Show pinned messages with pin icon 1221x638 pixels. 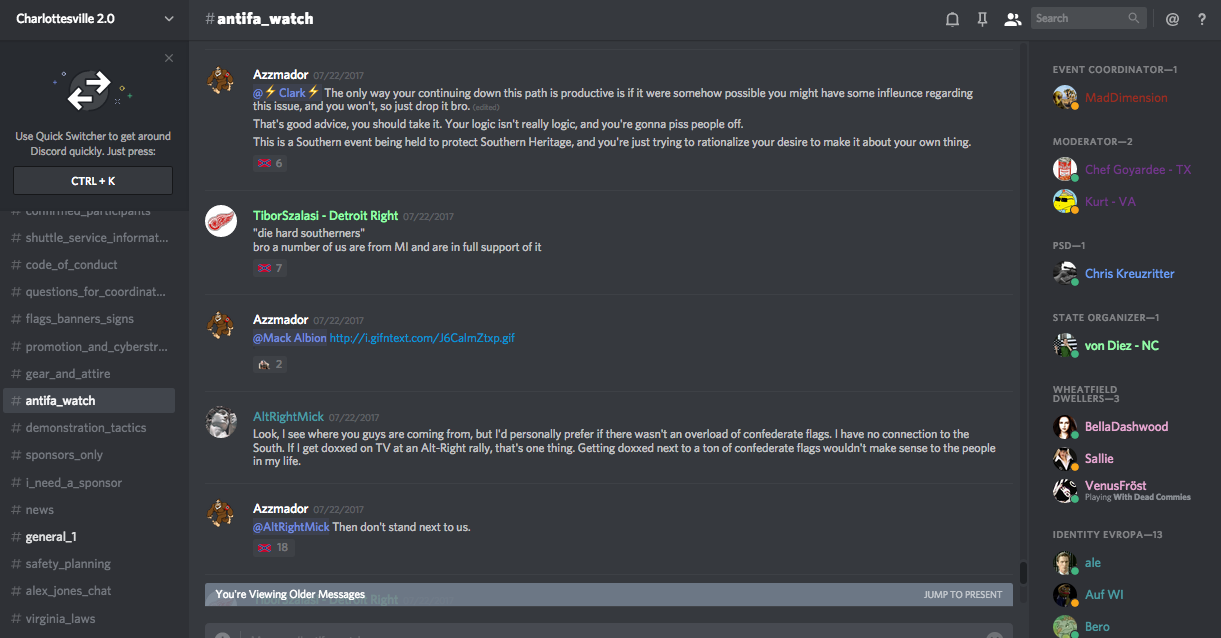click(x=982, y=19)
